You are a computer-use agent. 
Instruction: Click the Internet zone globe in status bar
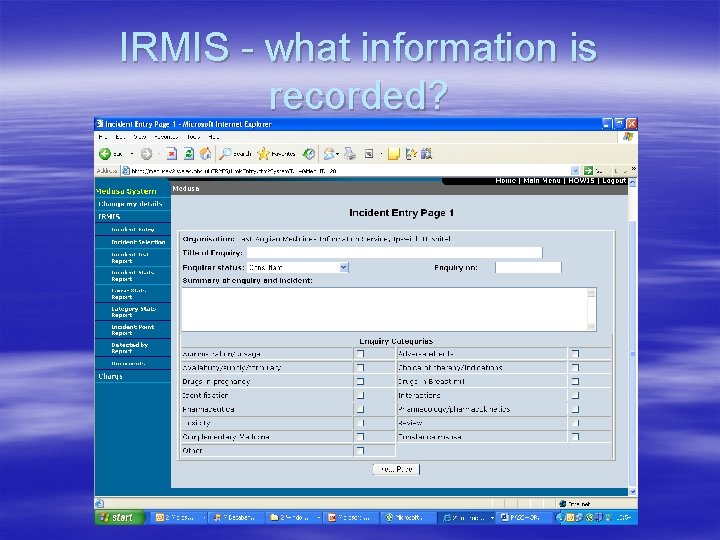coord(562,504)
